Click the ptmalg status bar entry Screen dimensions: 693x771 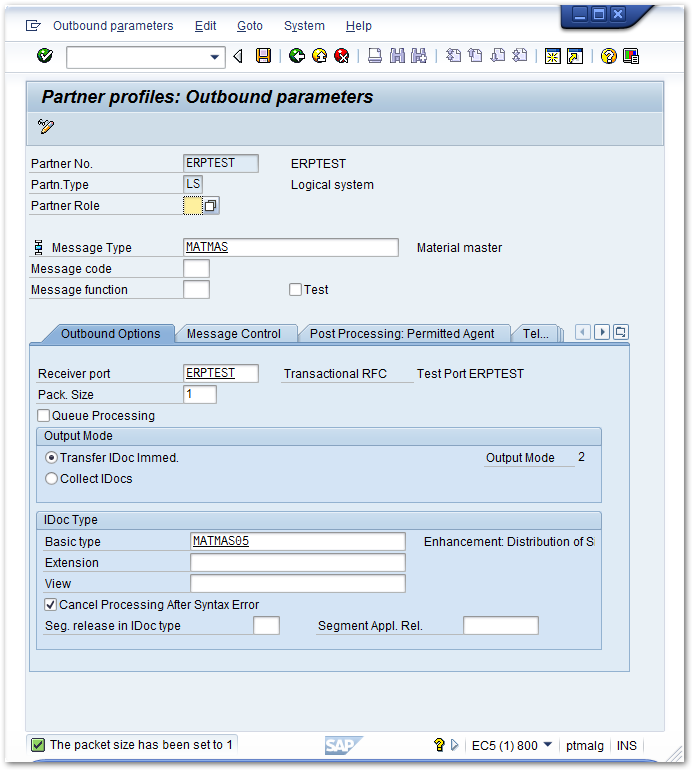pos(584,745)
